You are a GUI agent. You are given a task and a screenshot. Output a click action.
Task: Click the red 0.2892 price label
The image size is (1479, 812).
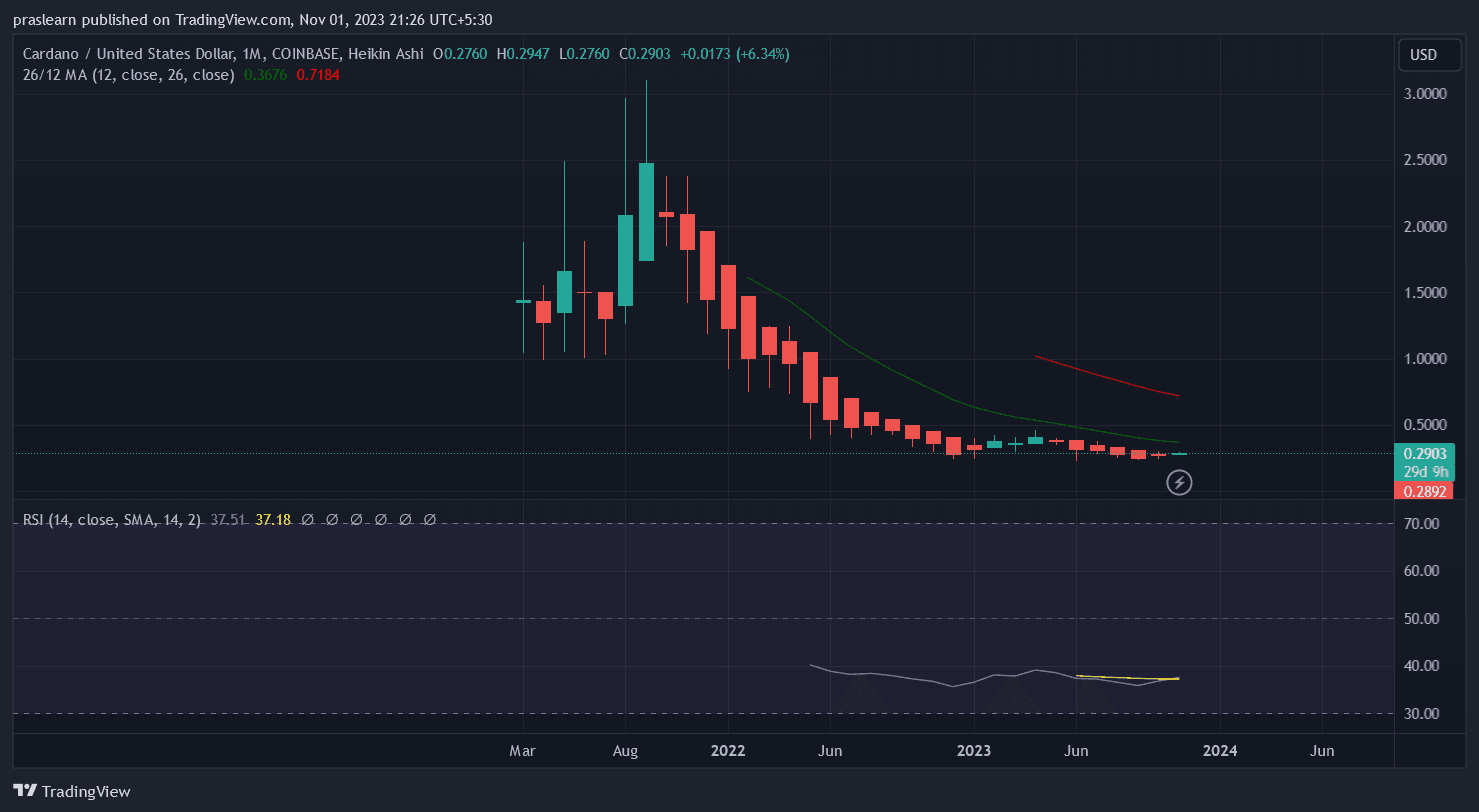pyautogui.click(x=1423, y=491)
